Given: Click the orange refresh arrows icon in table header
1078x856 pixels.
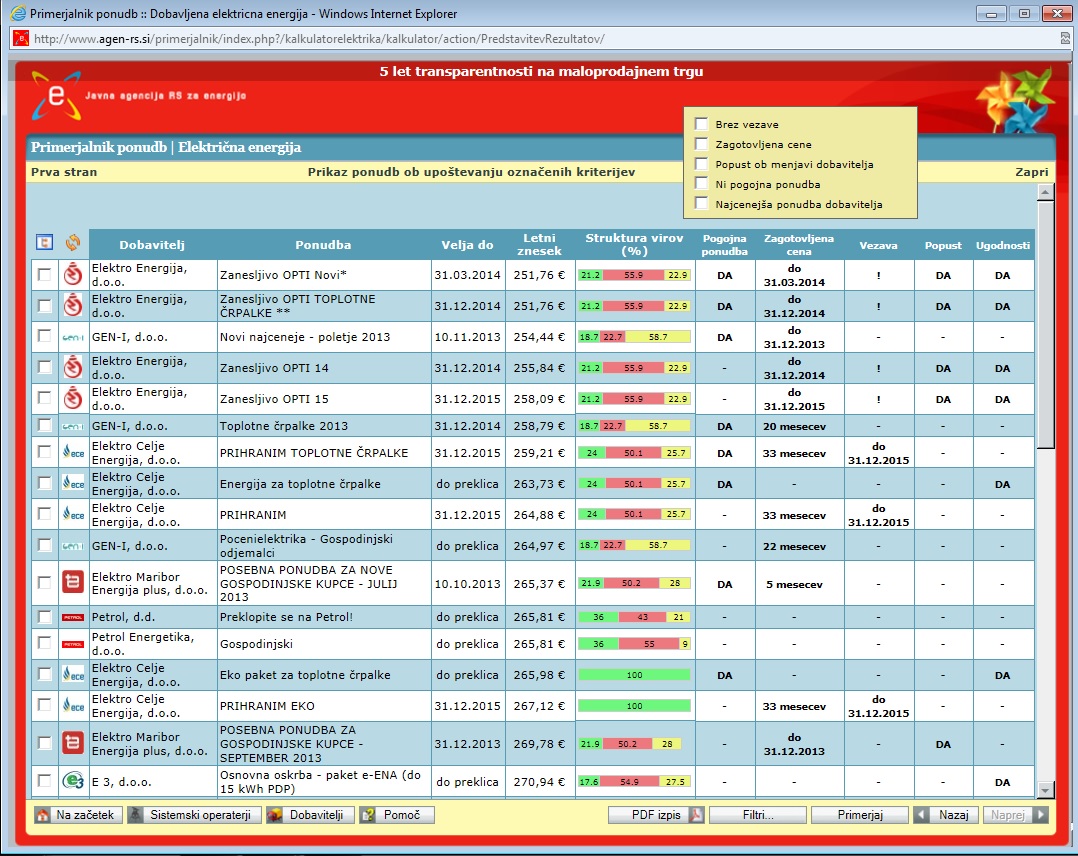Looking at the screenshot, I should click(73, 243).
